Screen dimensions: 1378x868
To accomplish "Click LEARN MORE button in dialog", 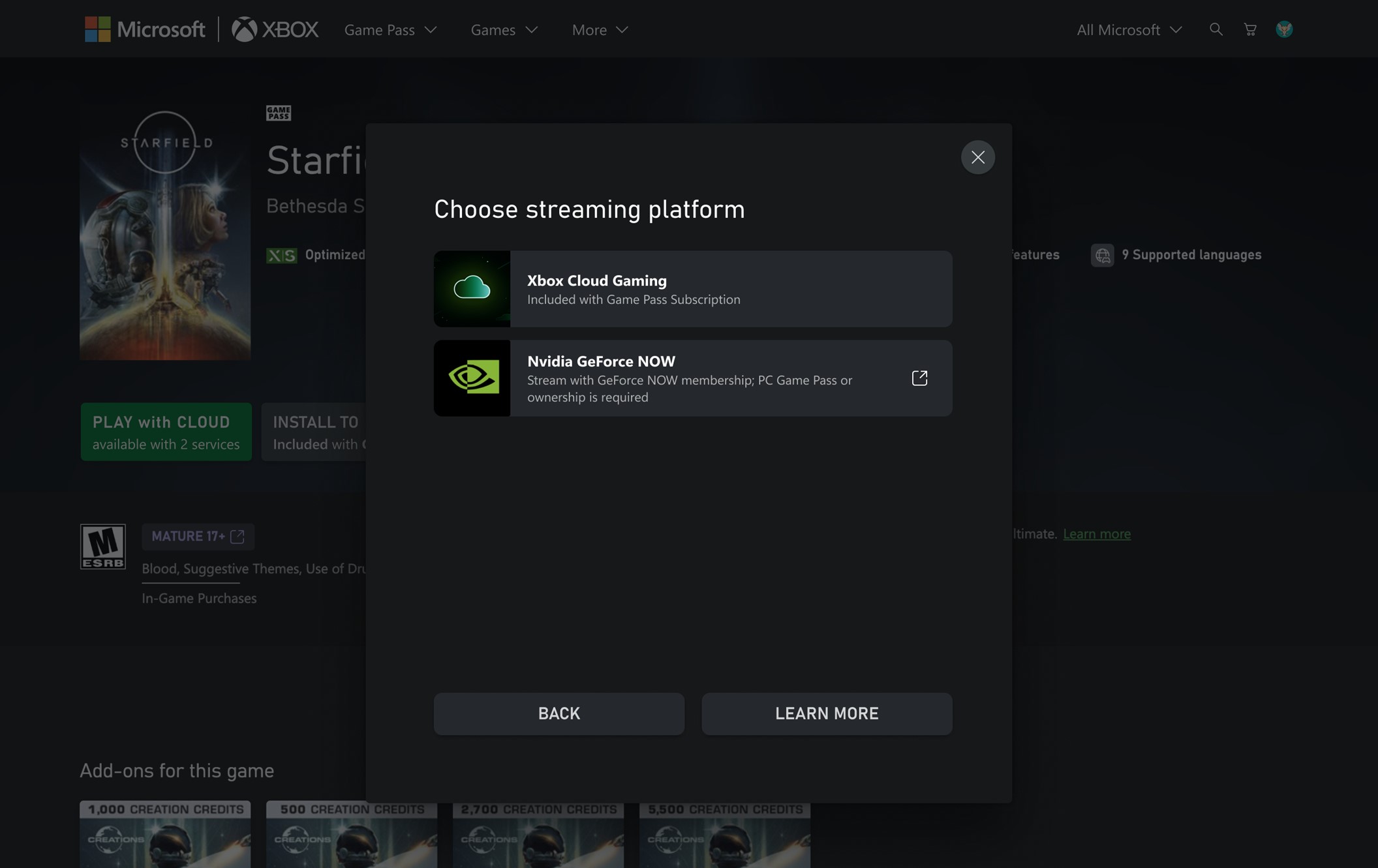I will click(827, 712).
